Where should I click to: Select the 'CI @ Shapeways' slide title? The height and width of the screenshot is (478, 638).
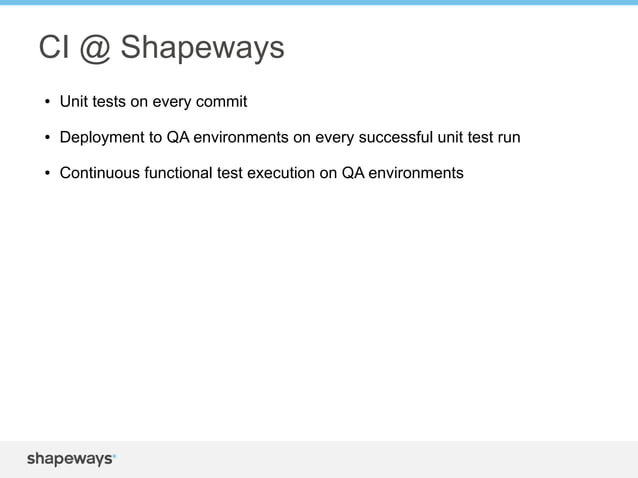click(162, 48)
